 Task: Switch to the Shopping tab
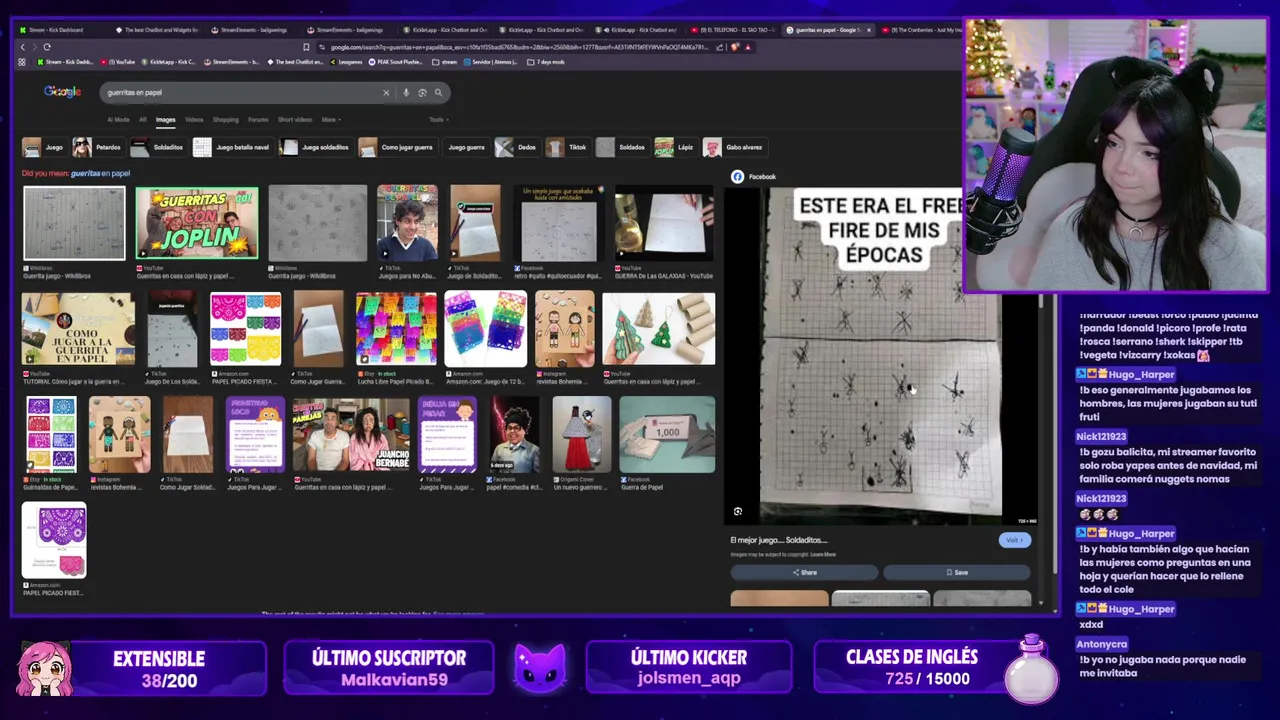coord(226,120)
